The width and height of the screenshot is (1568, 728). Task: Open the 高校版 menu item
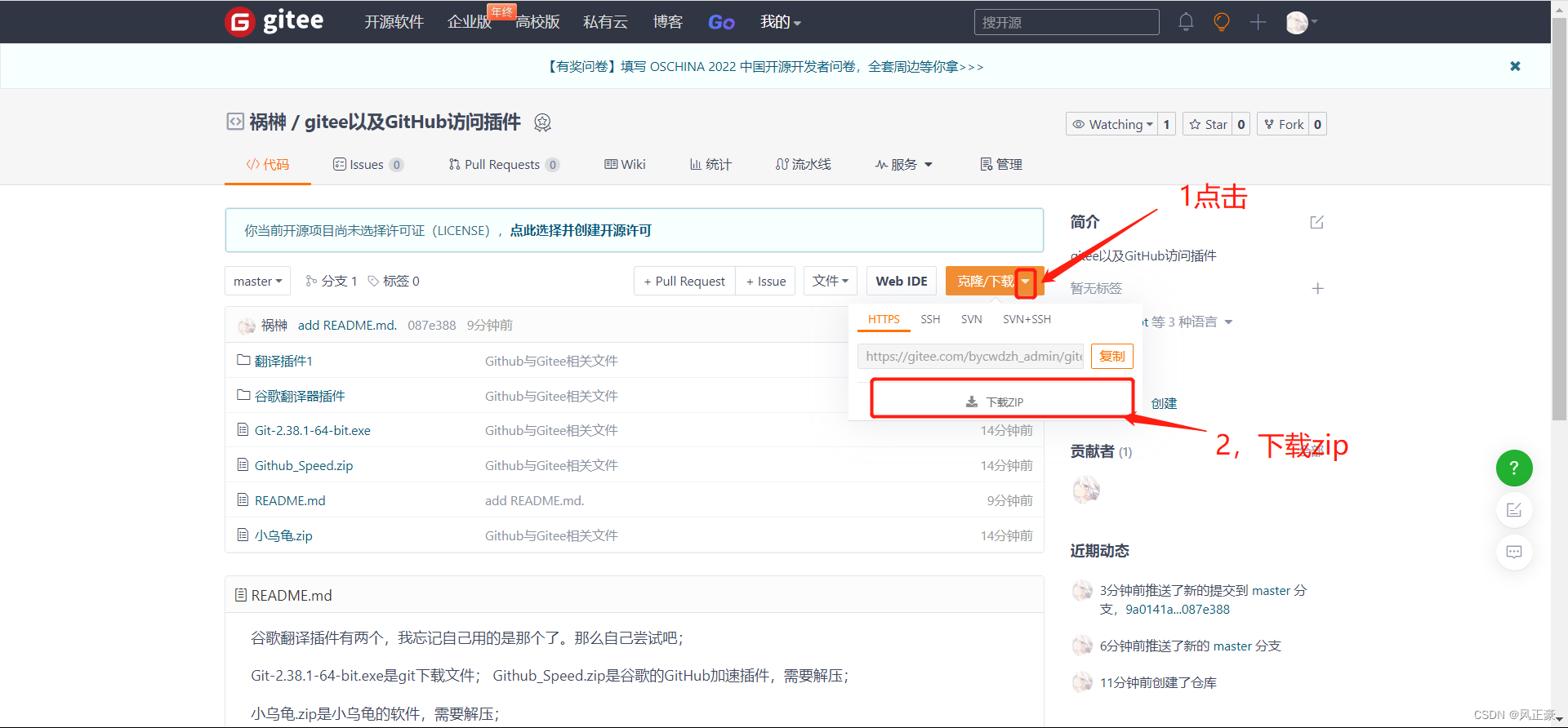(537, 22)
